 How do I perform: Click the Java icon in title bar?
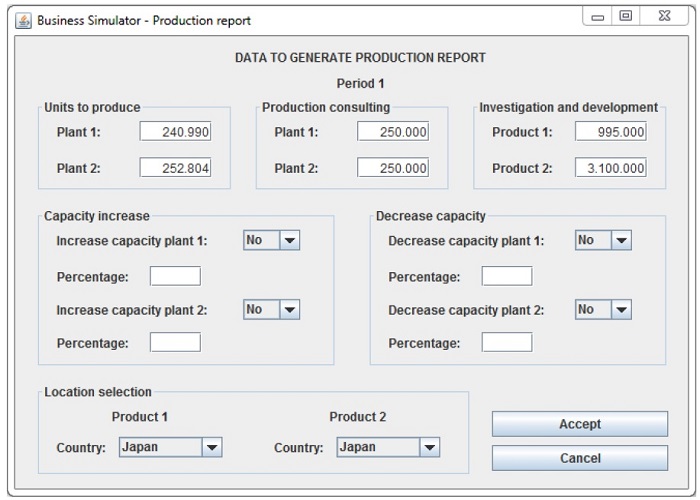[23, 20]
